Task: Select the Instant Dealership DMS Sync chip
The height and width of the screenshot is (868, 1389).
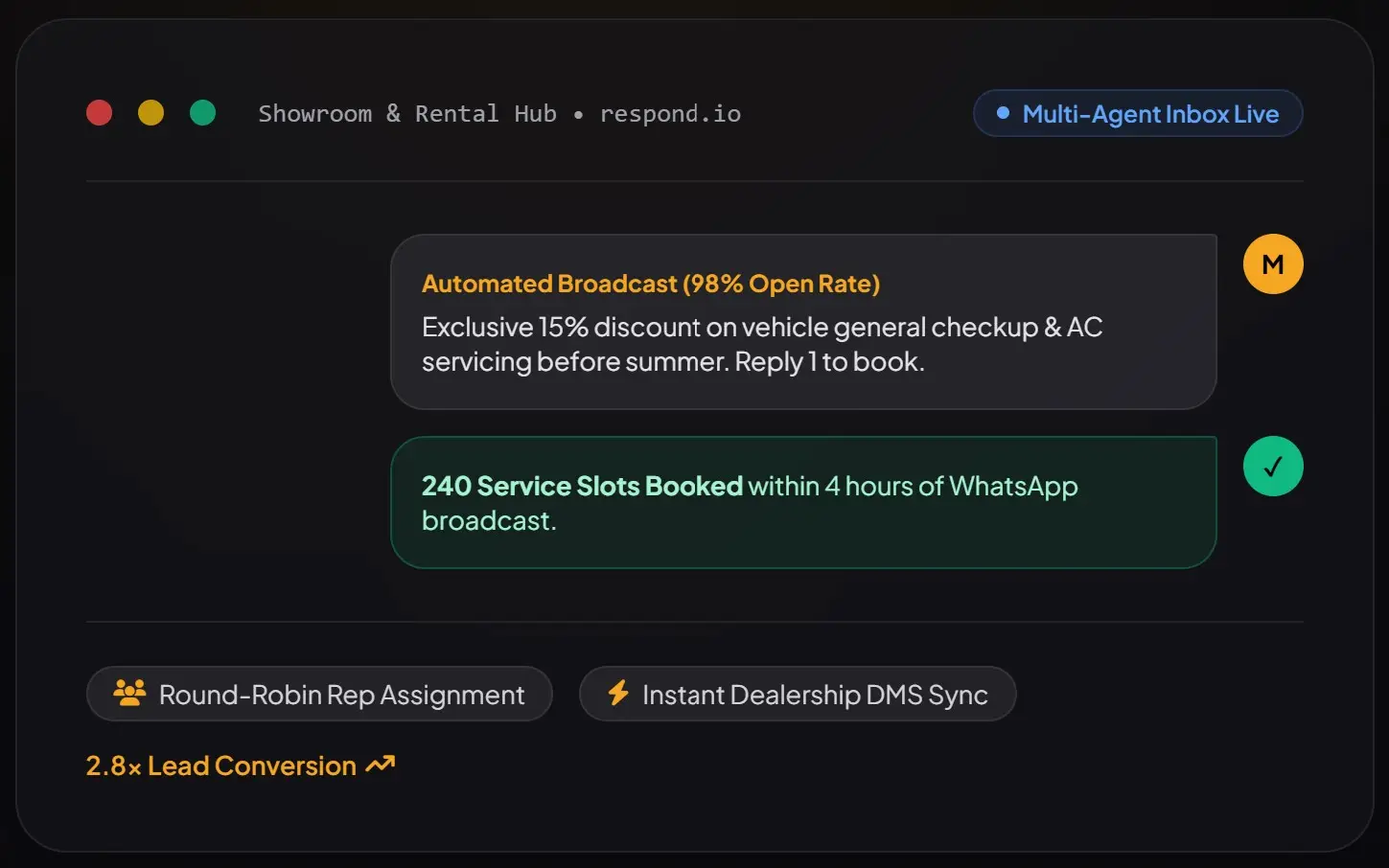Action: coord(798,694)
